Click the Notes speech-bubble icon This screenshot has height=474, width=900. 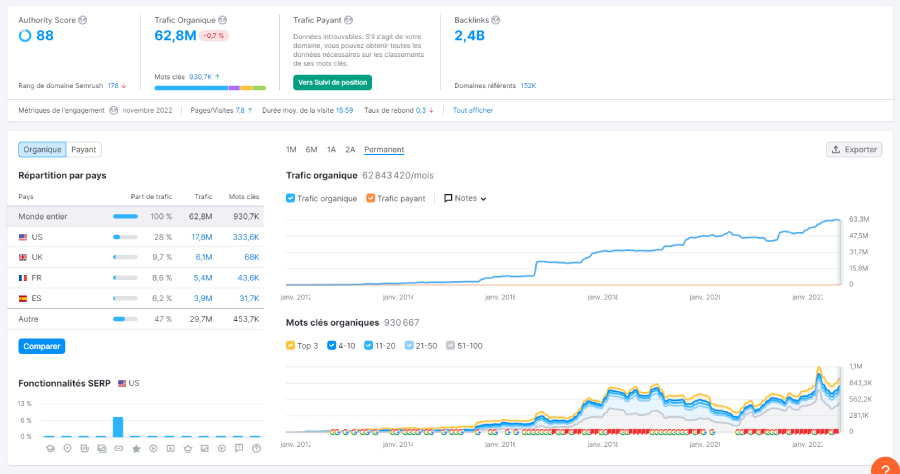click(448, 198)
